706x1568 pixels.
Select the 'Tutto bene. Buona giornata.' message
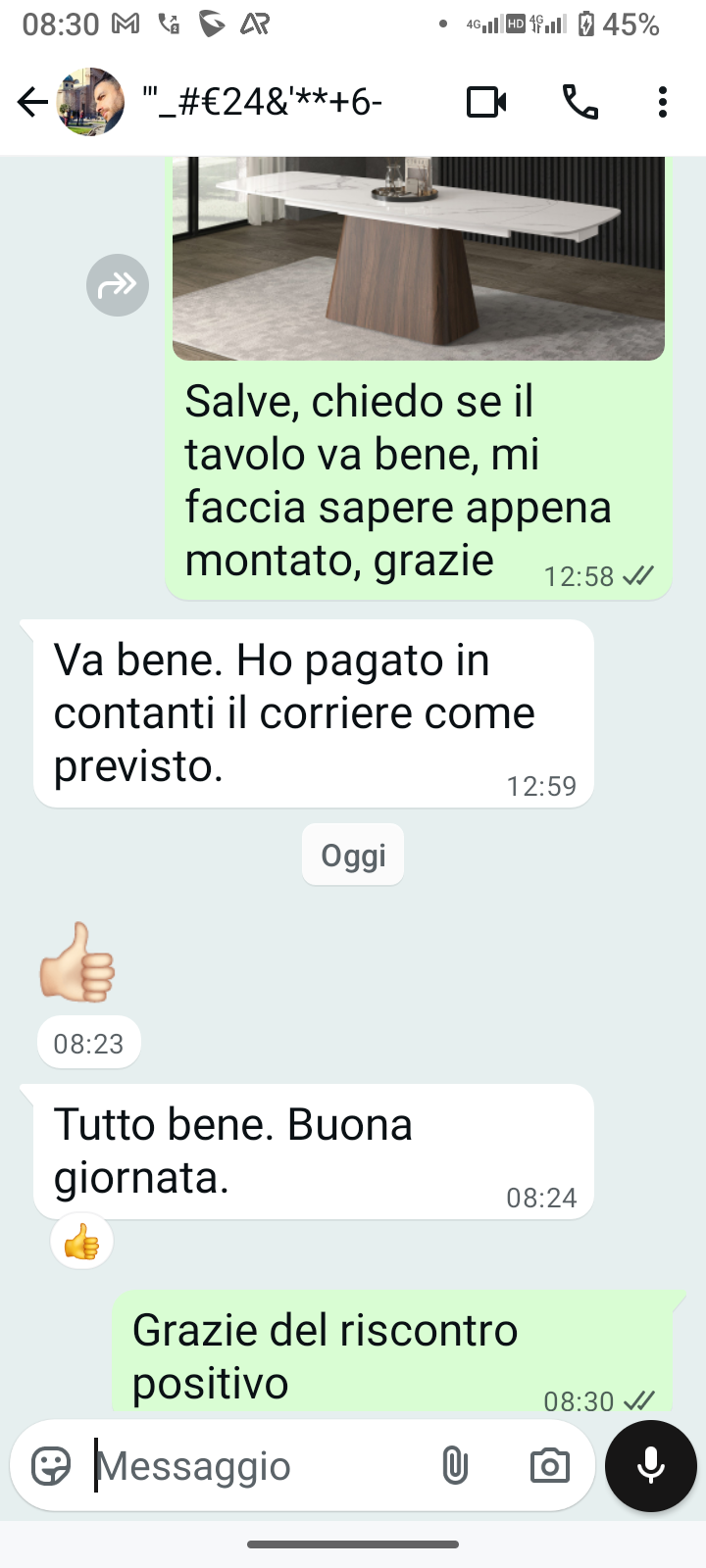pyautogui.click(x=314, y=1151)
